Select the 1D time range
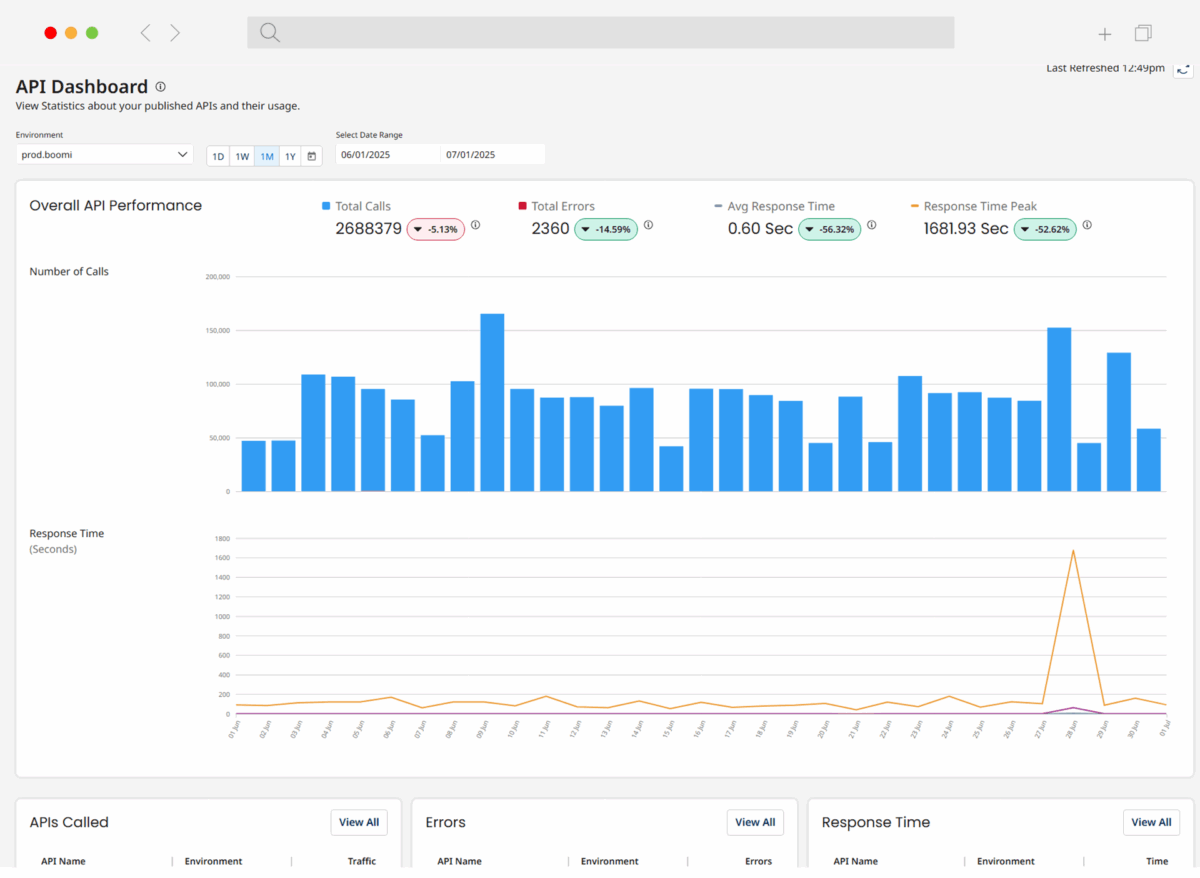 click(x=218, y=156)
